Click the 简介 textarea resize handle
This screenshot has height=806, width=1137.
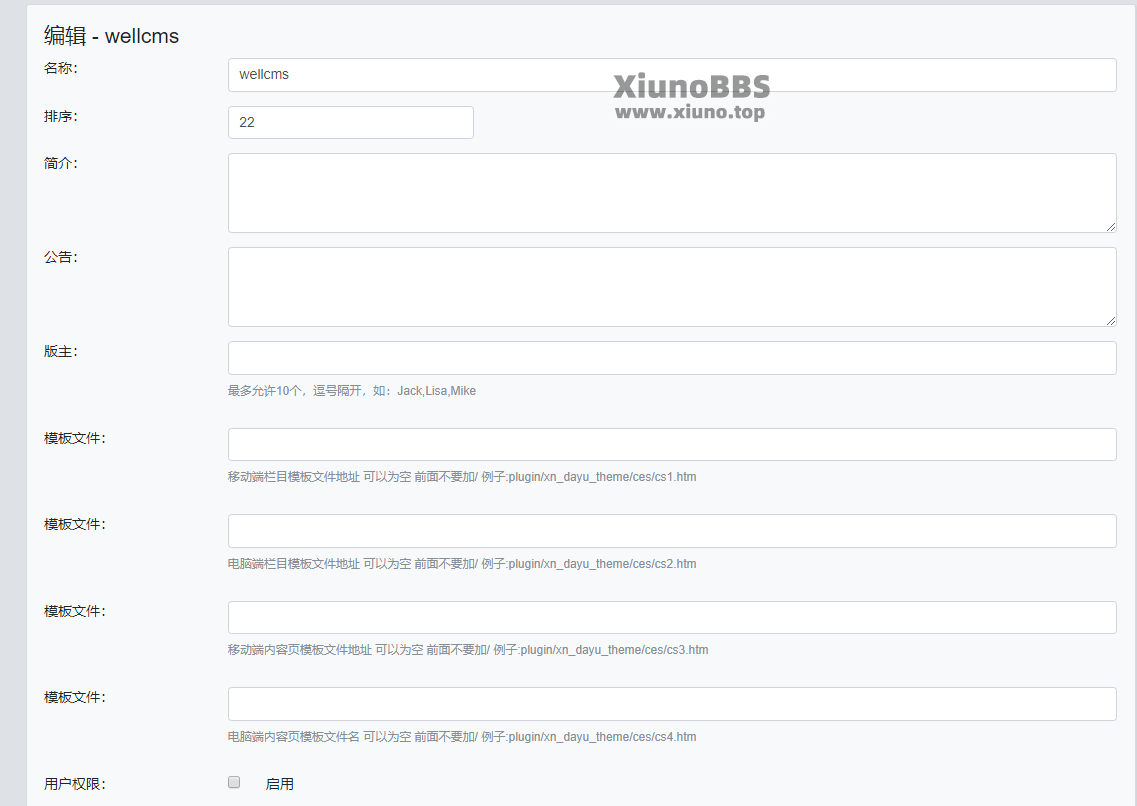click(x=1110, y=227)
